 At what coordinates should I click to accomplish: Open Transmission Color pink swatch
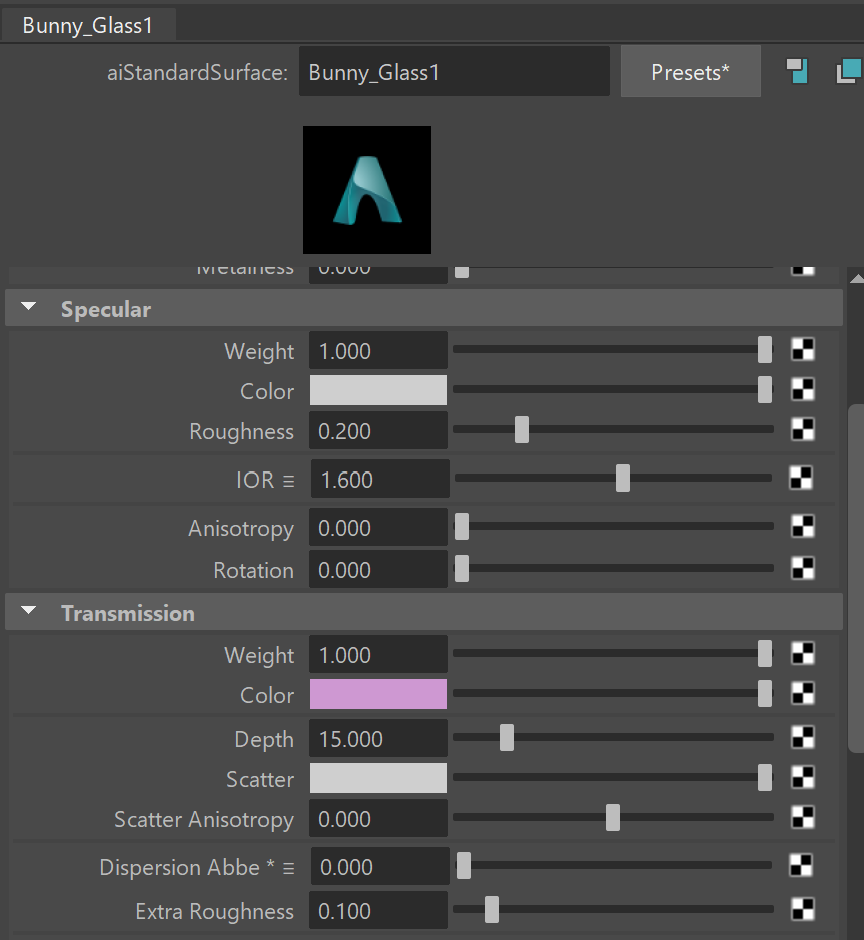[x=378, y=695]
